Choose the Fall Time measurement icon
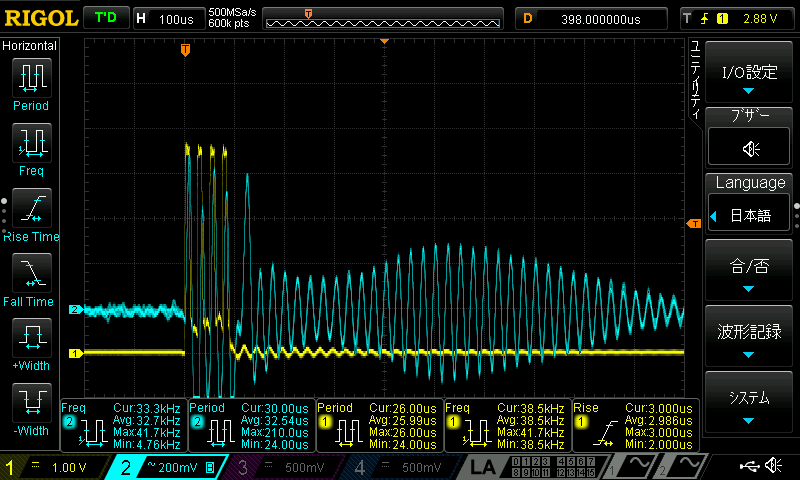Image resolution: width=800 pixels, height=480 pixels. (x=31, y=274)
